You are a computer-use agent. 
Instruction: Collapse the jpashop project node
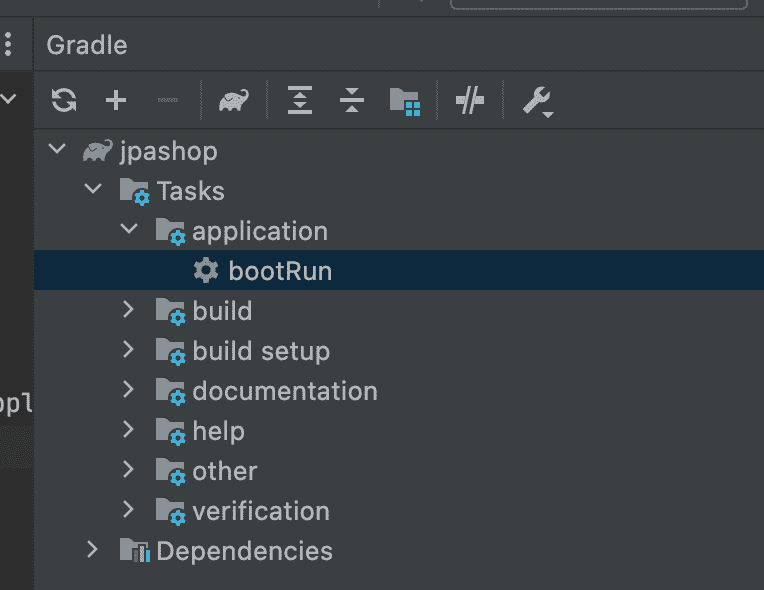(57, 149)
